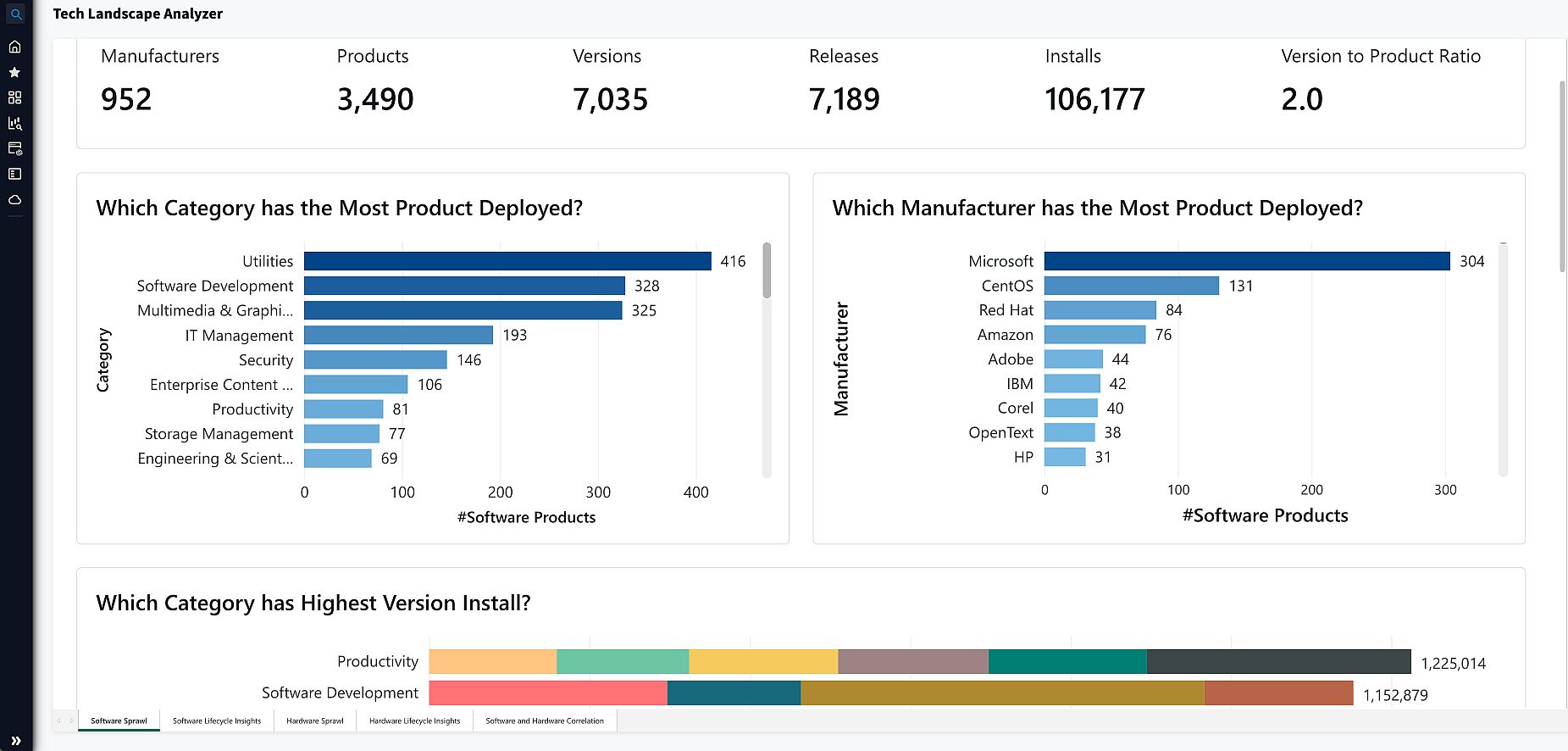Click the tab strip right scroll arrow
This screenshot has height=751, width=1568.
coord(71,720)
